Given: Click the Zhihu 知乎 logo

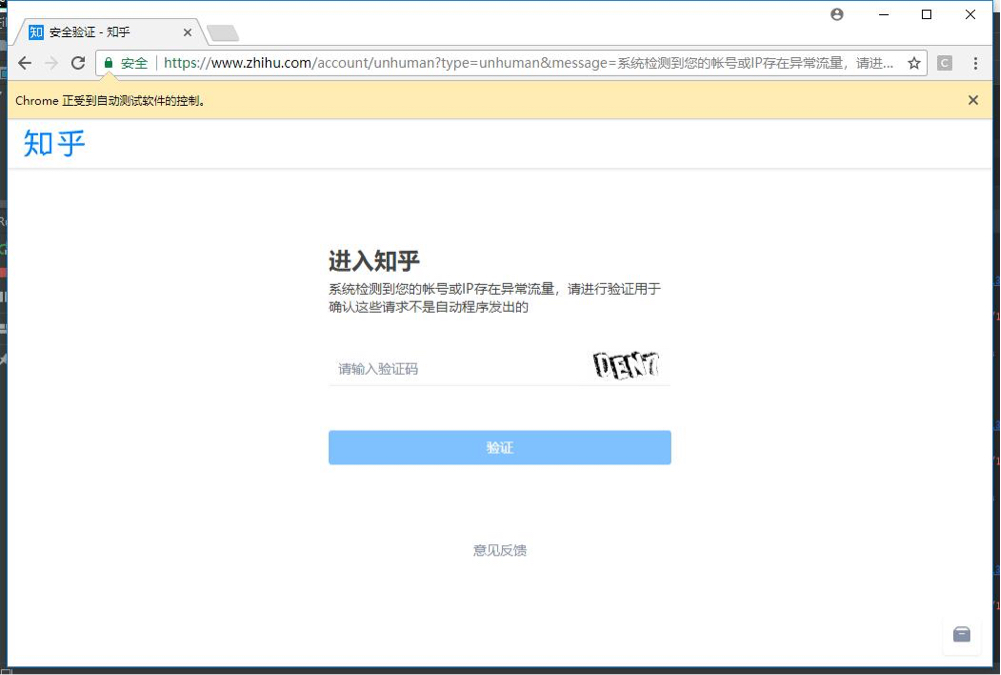Looking at the screenshot, I should pyautogui.click(x=52, y=144).
